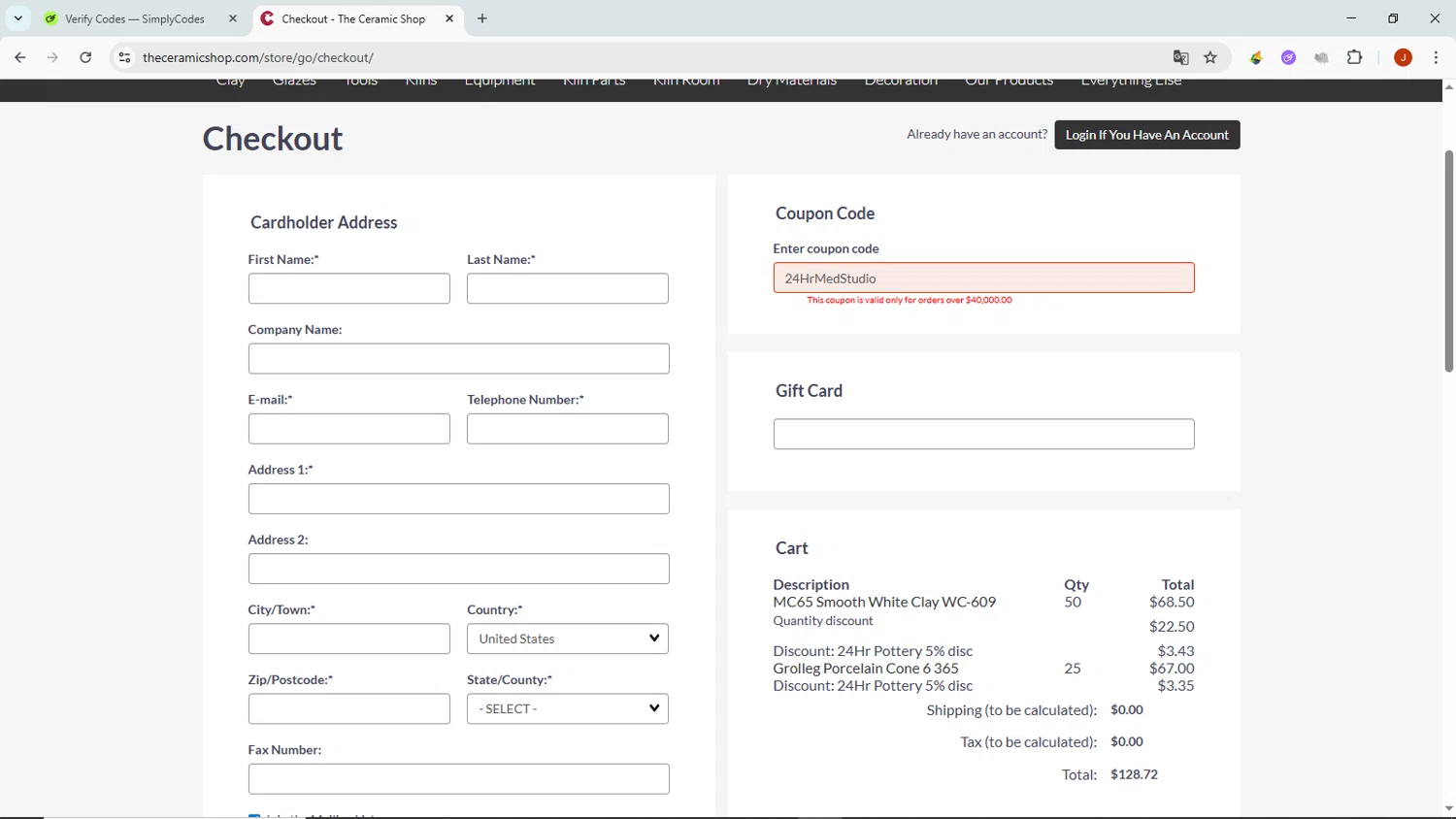Click the Gift Card input field
The width and height of the screenshot is (1456, 819).
[x=984, y=434]
